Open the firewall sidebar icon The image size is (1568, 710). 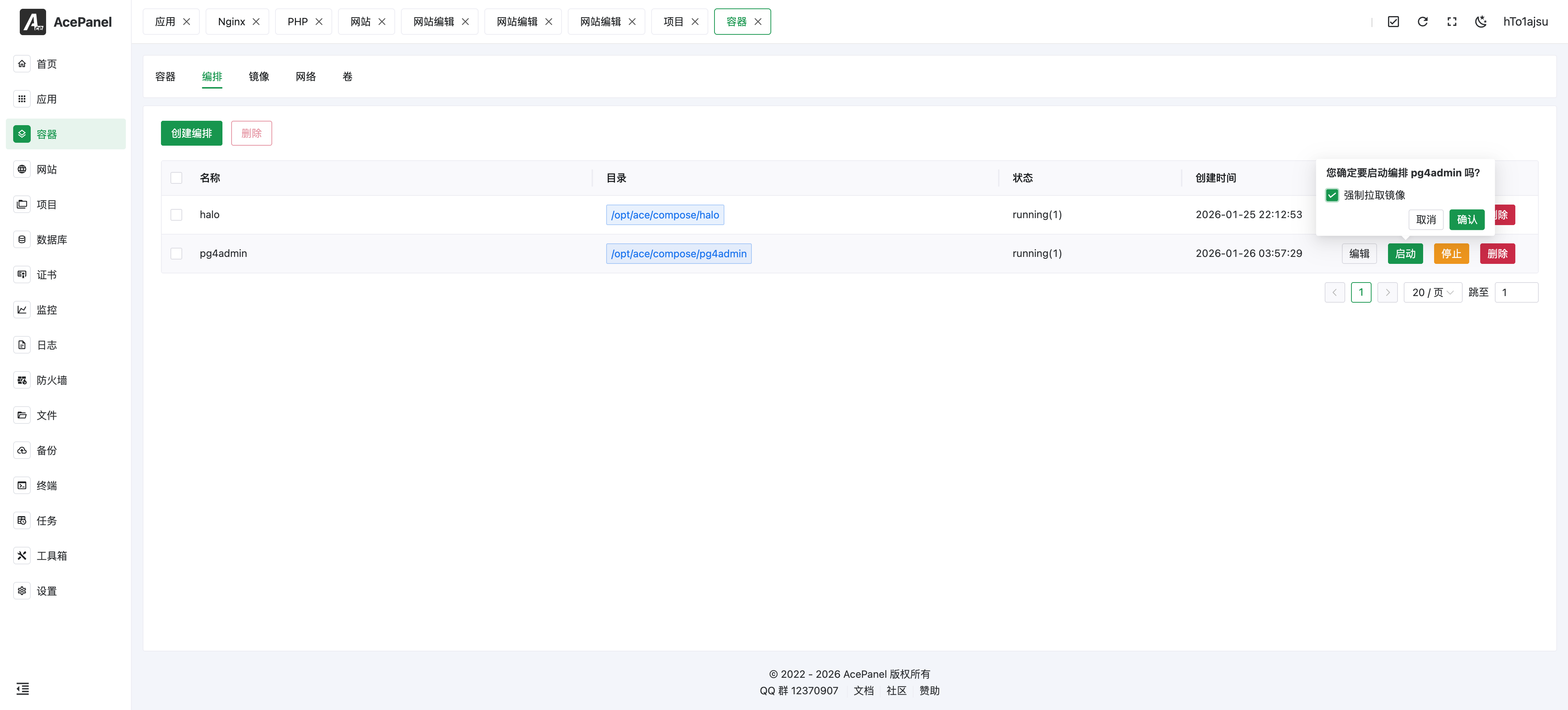pyautogui.click(x=22, y=380)
